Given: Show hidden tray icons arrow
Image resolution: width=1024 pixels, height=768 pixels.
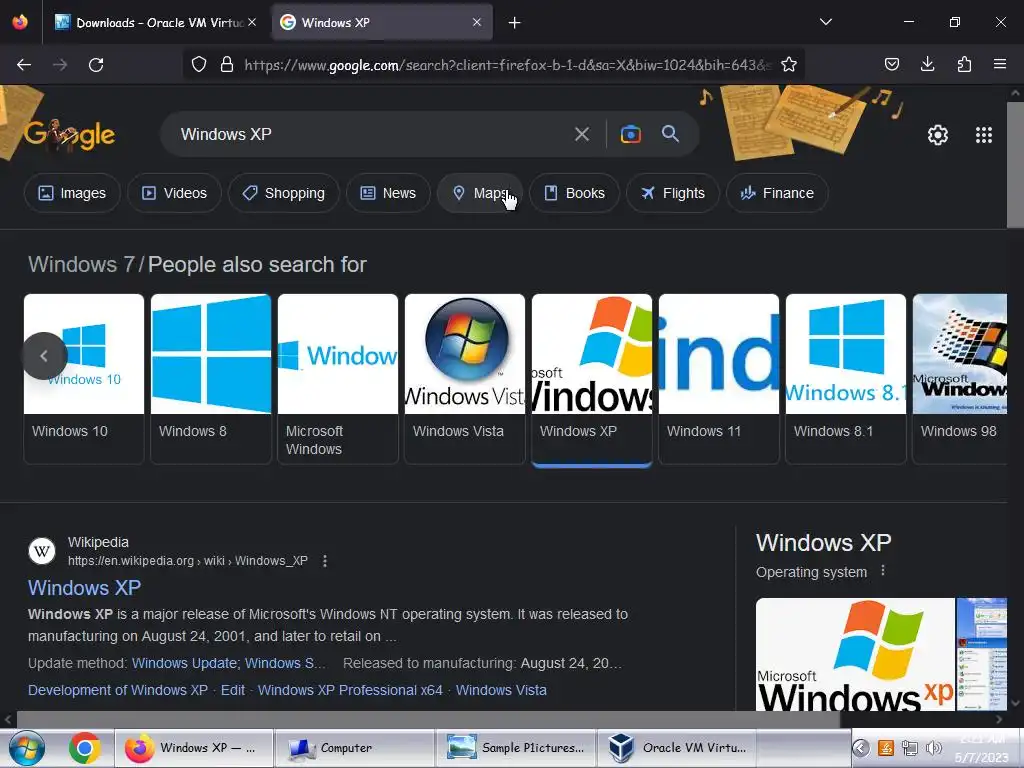Looking at the screenshot, I should point(861,748).
